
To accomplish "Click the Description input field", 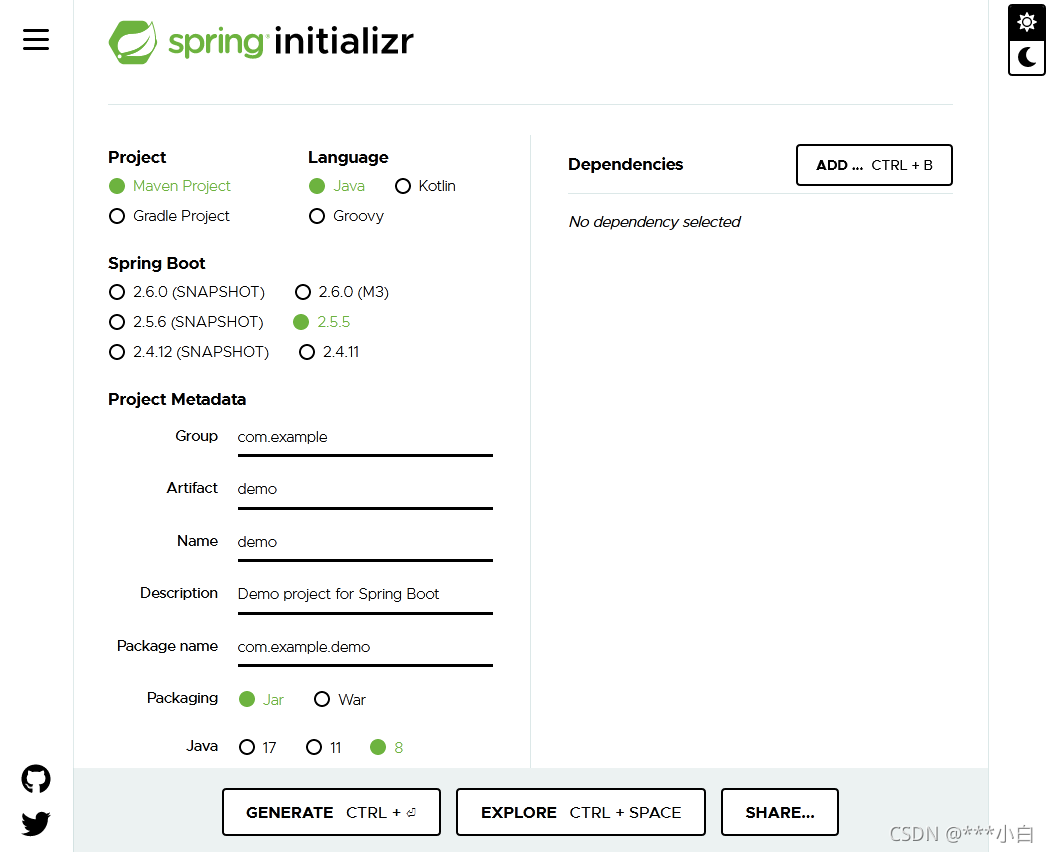I will click(365, 595).
